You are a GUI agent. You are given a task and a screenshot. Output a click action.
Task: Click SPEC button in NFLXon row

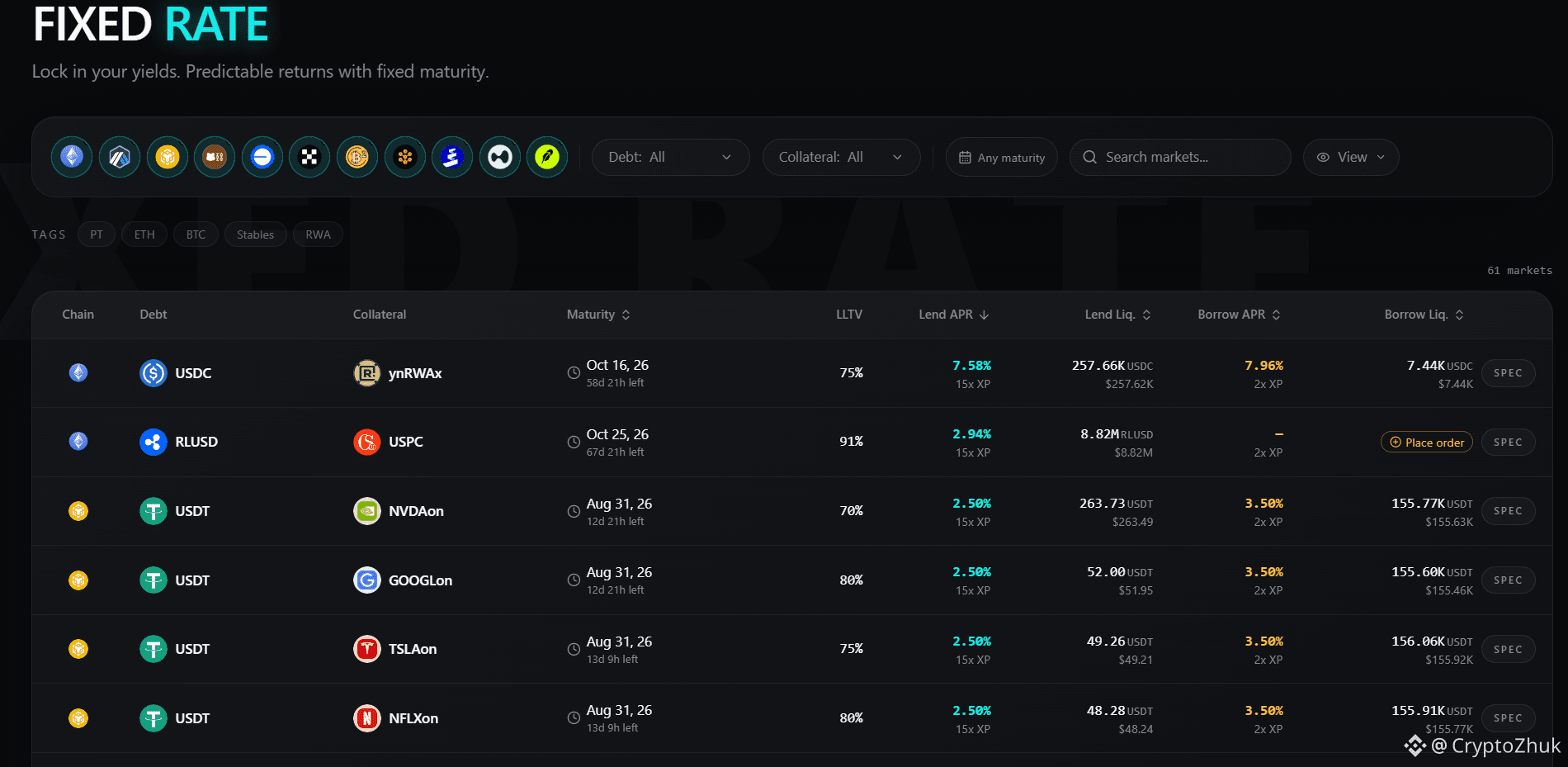(1508, 718)
